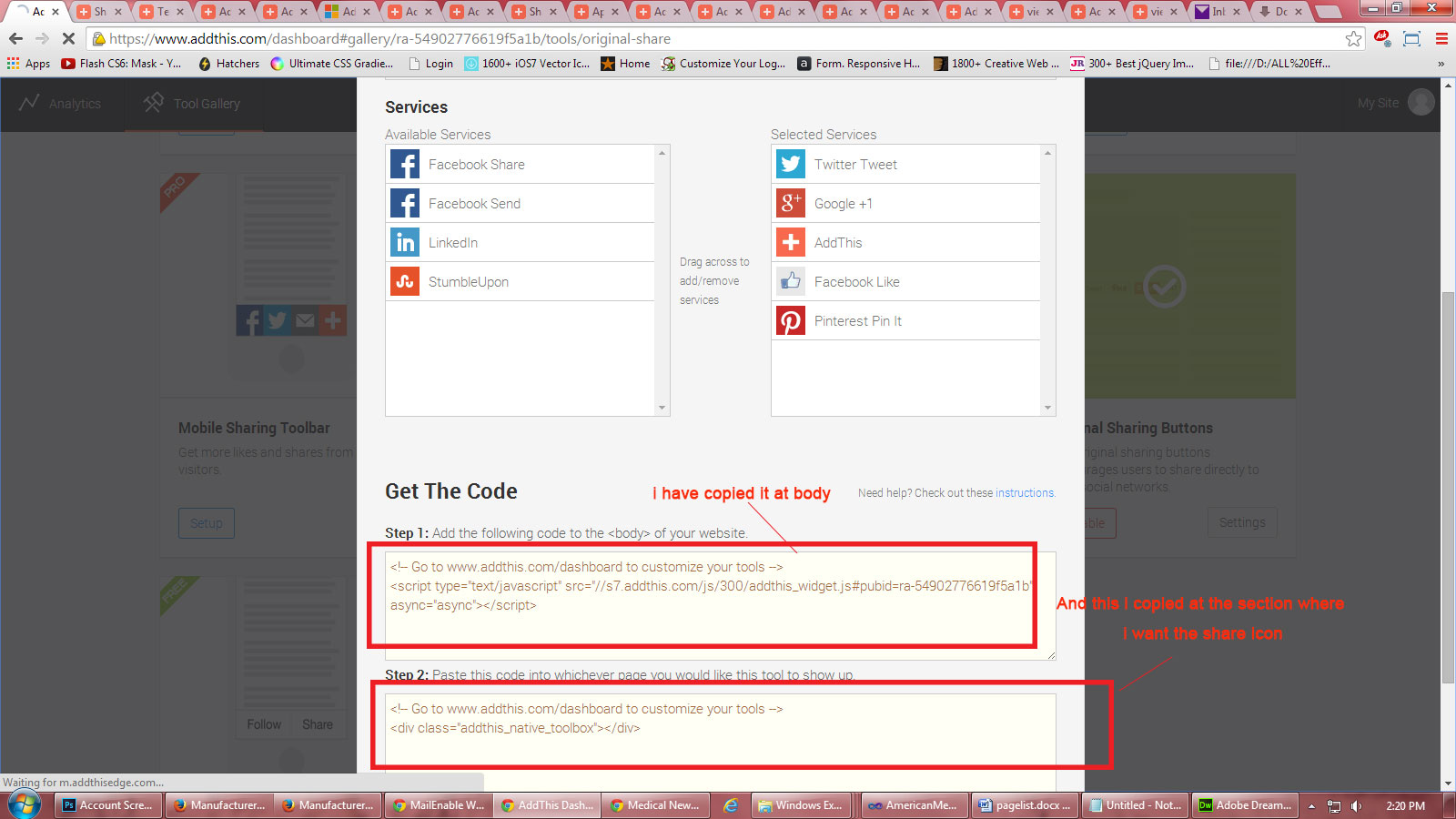Open the Login bookmark
The width and height of the screenshot is (1456, 819).
[x=430, y=64]
